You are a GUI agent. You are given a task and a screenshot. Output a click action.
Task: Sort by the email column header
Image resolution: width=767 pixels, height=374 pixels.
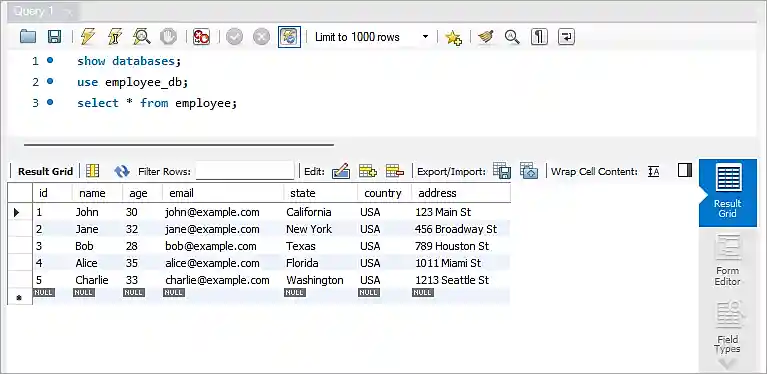coord(223,193)
